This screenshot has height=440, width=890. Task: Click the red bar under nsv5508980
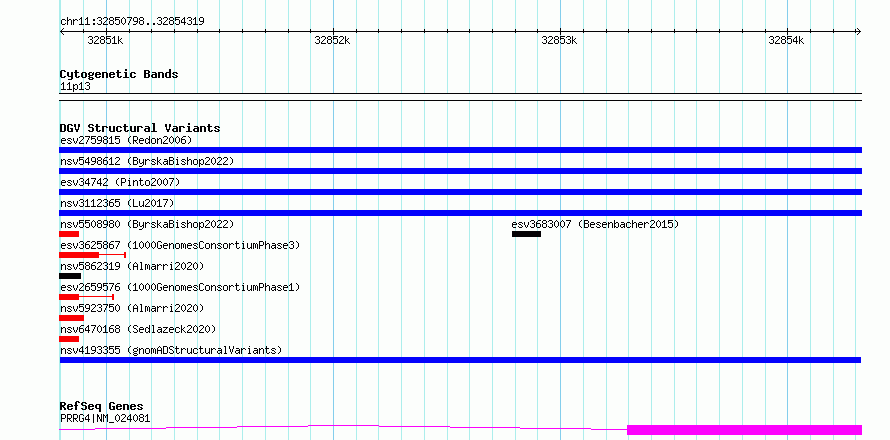click(69, 234)
